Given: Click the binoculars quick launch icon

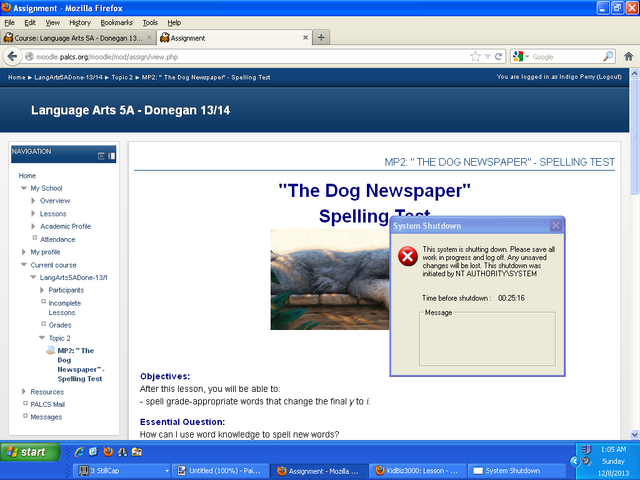Looking at the screenshot, I should coord(122,452).
